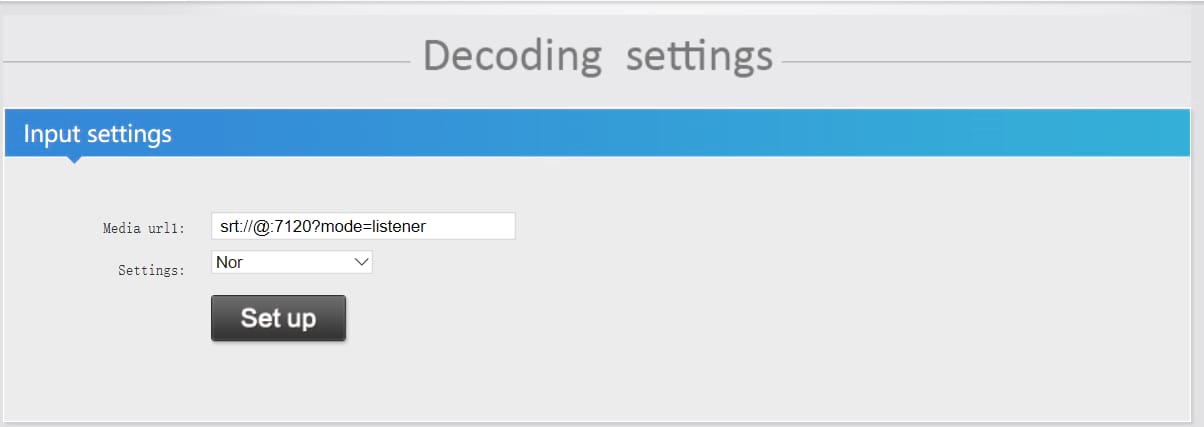Click the Settings label text
The image size is (1204, 427).
coord(151,270)
